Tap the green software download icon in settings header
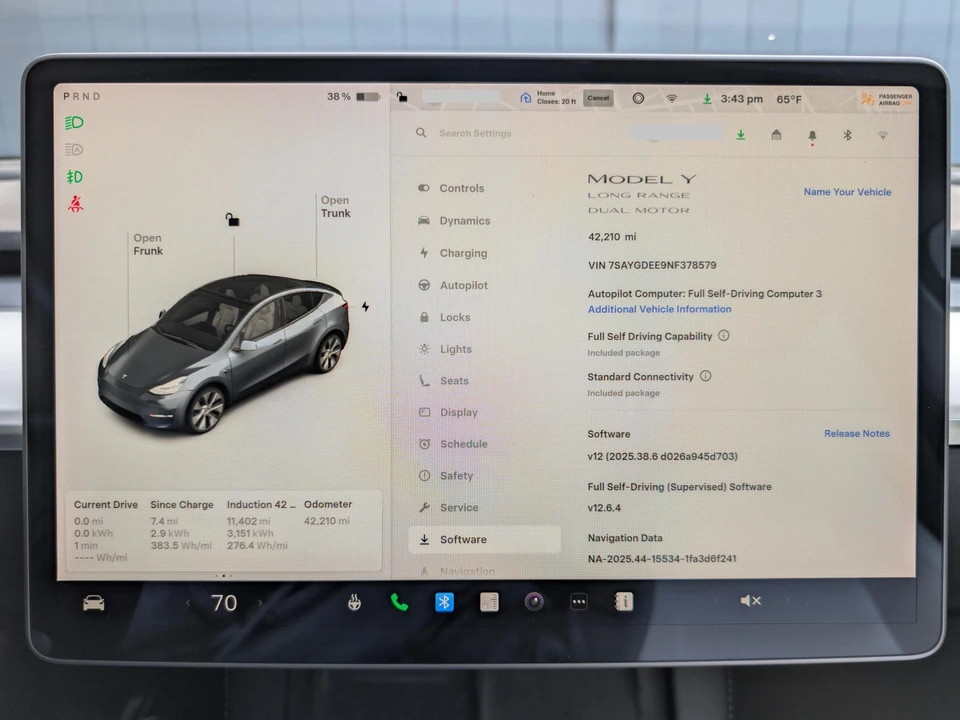 pos(741,135)
